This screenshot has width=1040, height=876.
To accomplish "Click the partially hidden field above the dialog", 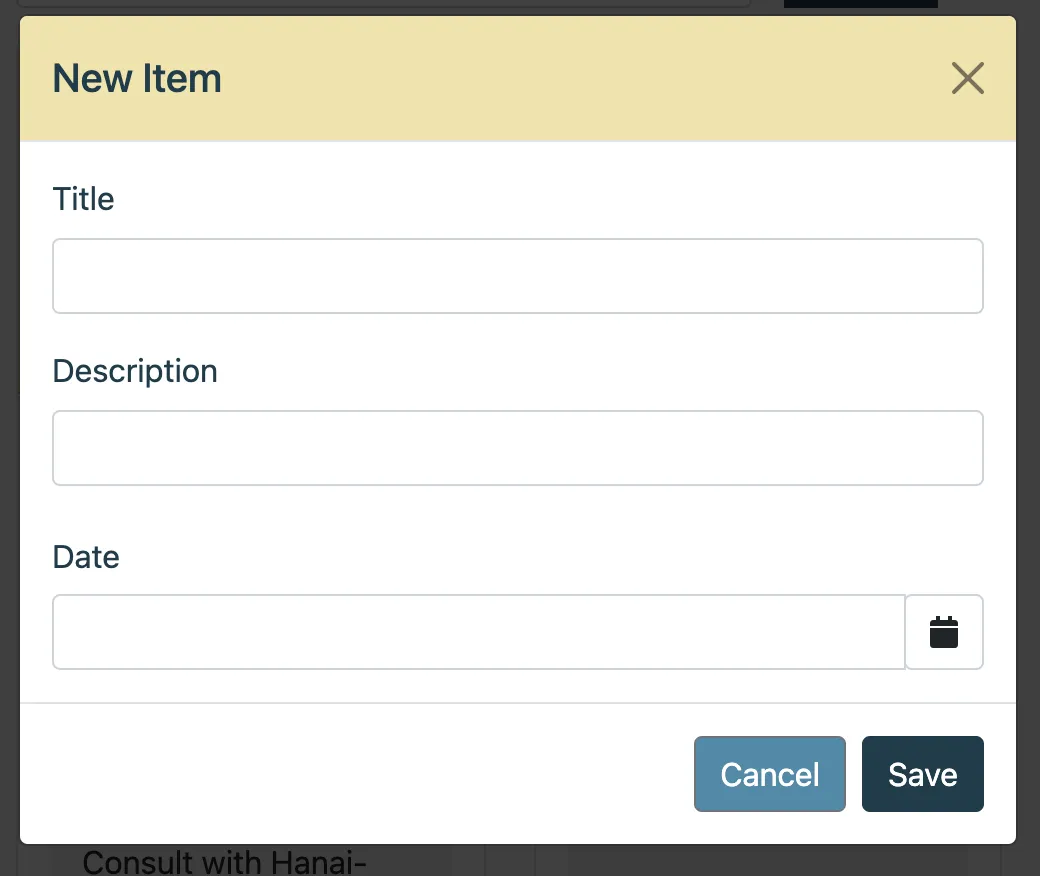I will [x=380, y=5].
